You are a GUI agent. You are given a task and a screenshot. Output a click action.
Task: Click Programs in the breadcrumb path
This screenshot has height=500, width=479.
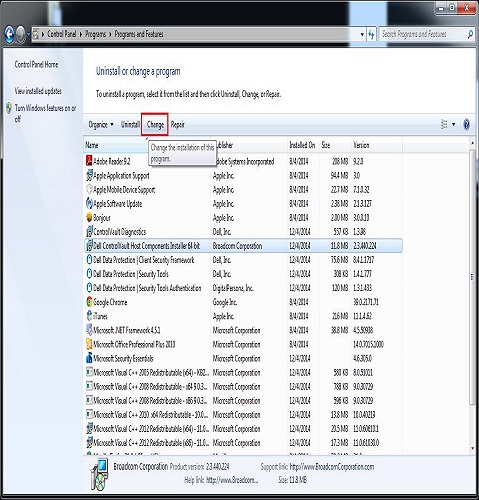[95, 34]
